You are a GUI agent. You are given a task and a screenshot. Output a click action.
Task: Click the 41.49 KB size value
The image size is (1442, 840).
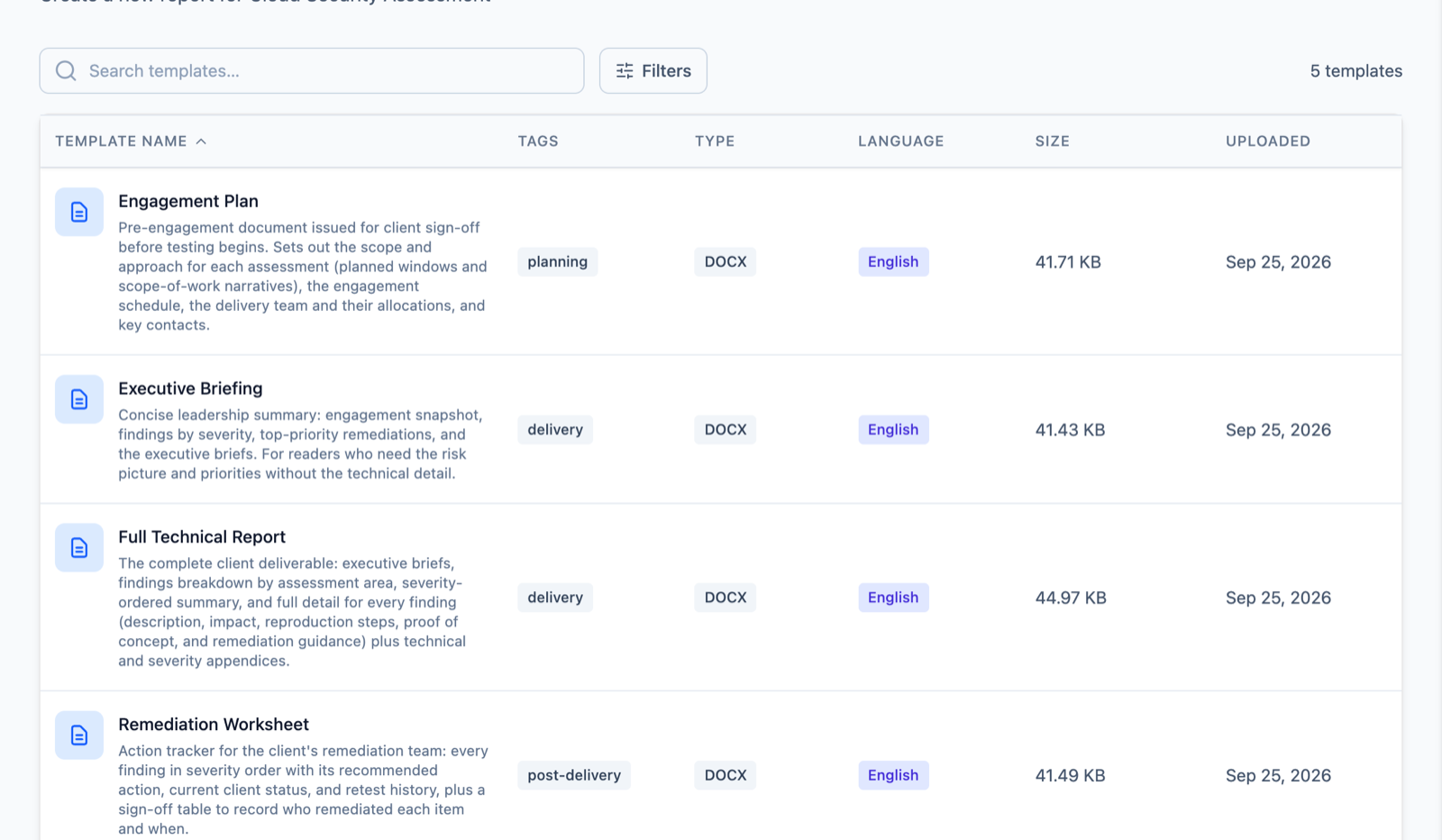(x=1070, y=774)
